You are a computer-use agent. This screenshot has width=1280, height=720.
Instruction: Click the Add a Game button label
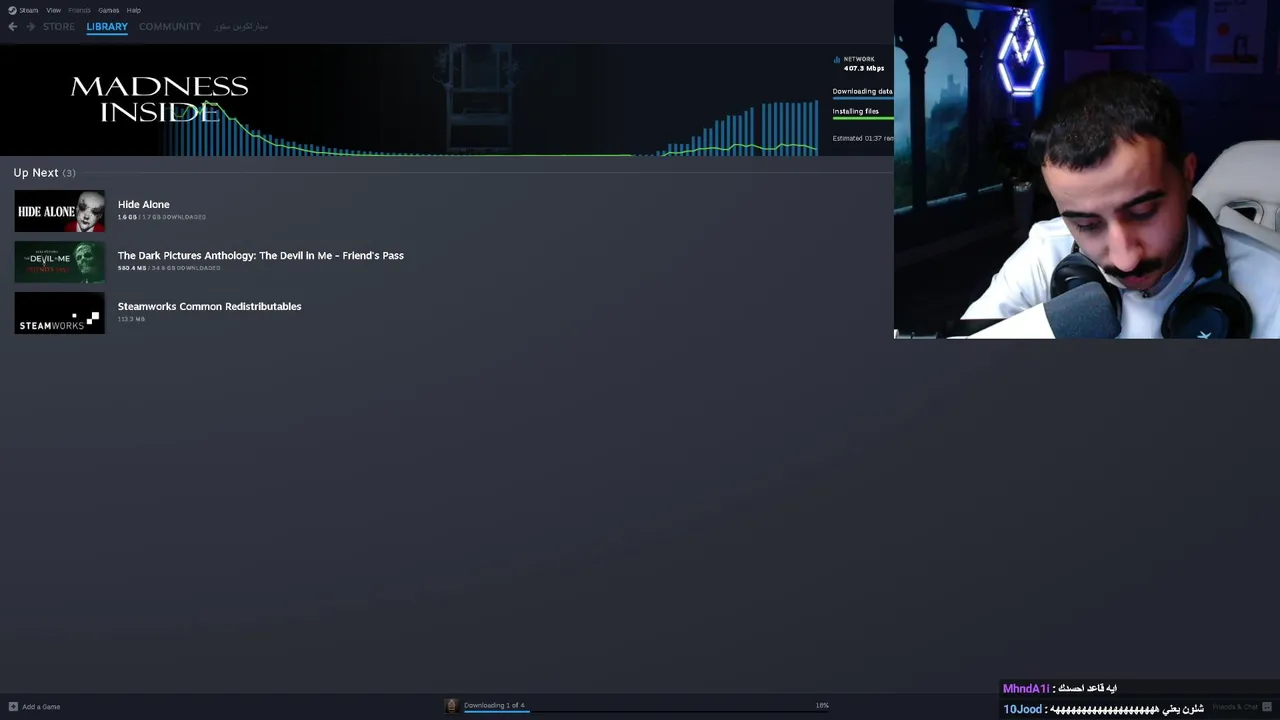(41, 707)
